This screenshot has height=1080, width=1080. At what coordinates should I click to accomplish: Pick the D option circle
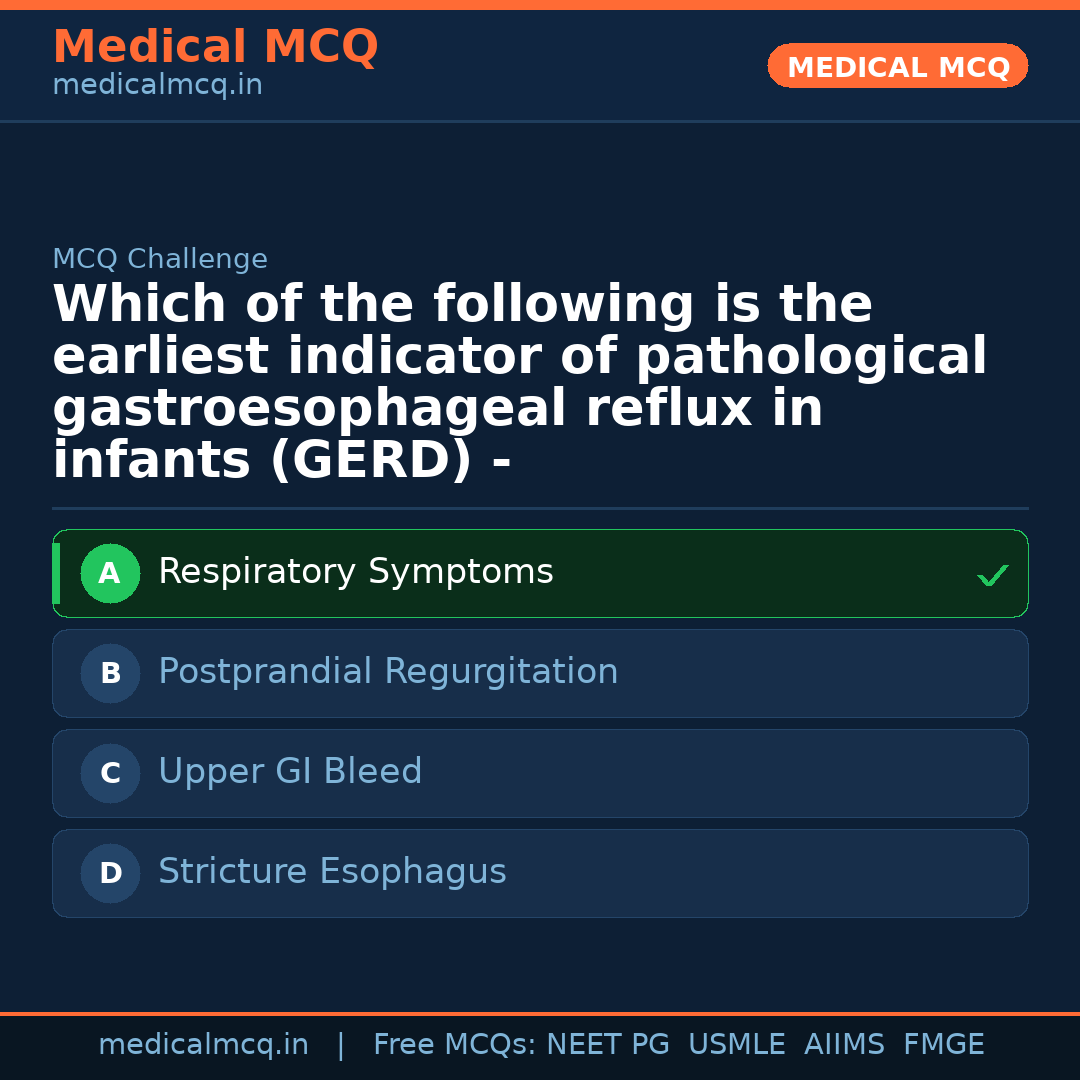point(110,874)
